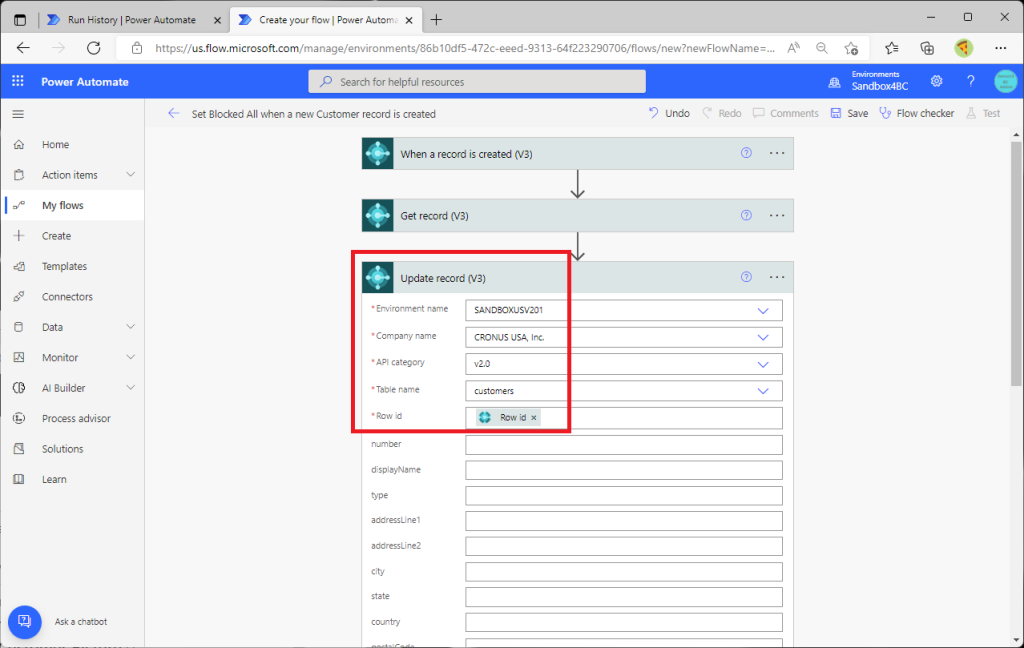Click Save in command bar
Screen dimensions: 1024x648
click(x=849, y=113)
